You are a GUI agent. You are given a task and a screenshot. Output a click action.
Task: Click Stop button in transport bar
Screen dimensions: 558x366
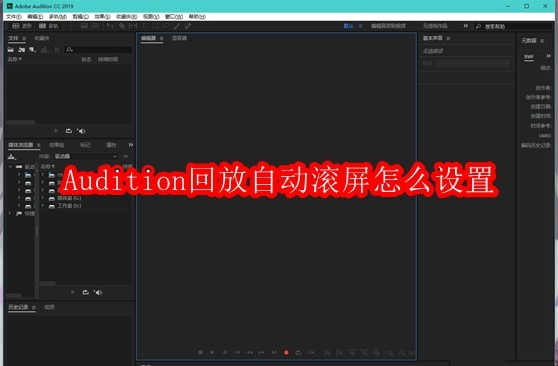pyautogui.click(x=200, y=352)
